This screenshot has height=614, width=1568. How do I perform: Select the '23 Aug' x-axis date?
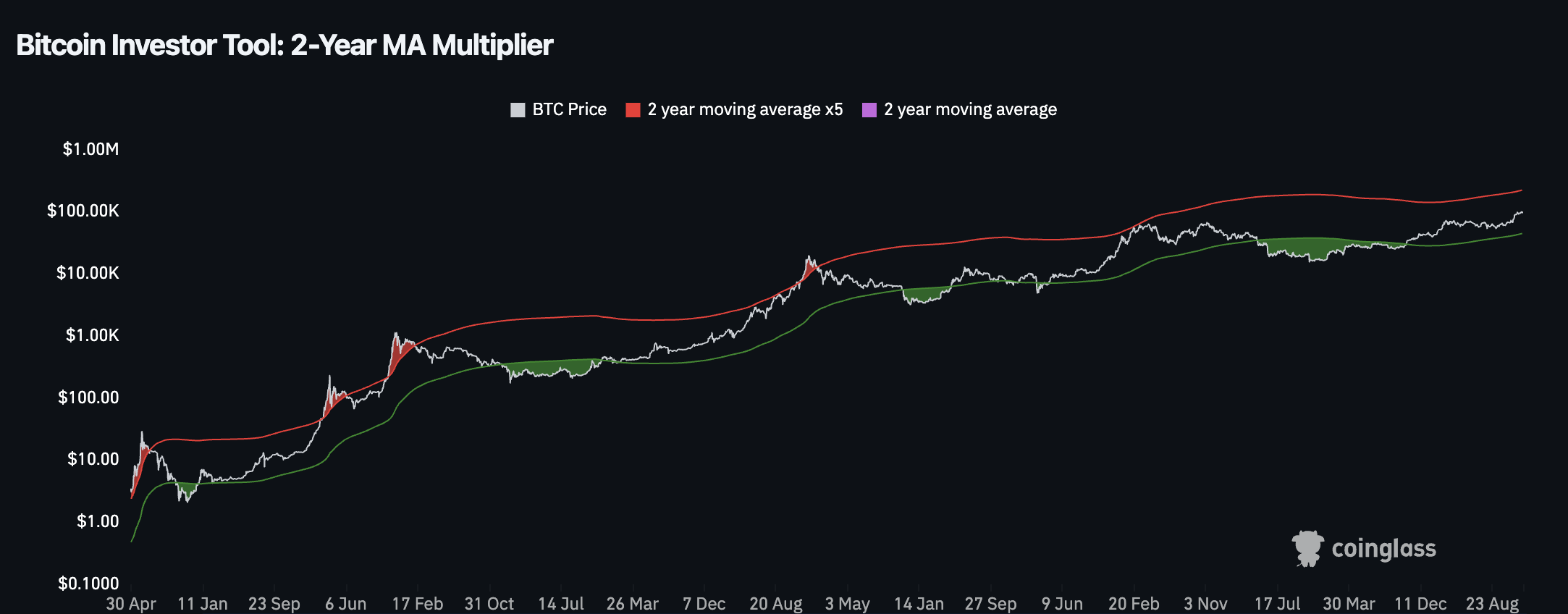tap(1492, 603)
